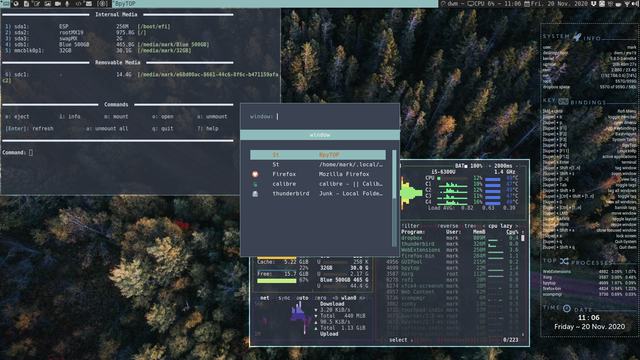Select the video camera tag icon
640x360 pixels.
(x=58, y=4)
